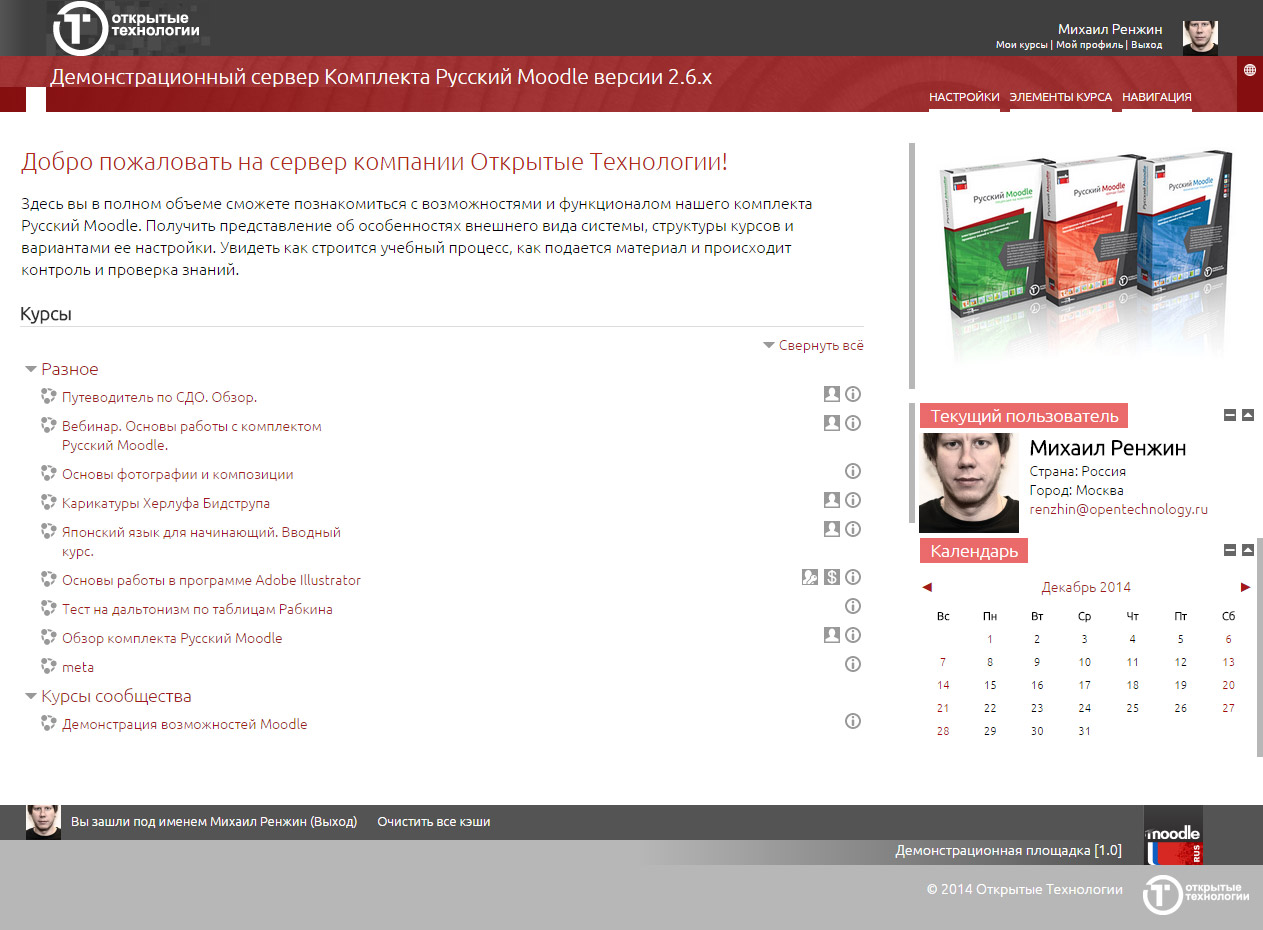This screenshot has width=1263, height=930.
Task: Click Выход in the header
Action: (1147, 45)
